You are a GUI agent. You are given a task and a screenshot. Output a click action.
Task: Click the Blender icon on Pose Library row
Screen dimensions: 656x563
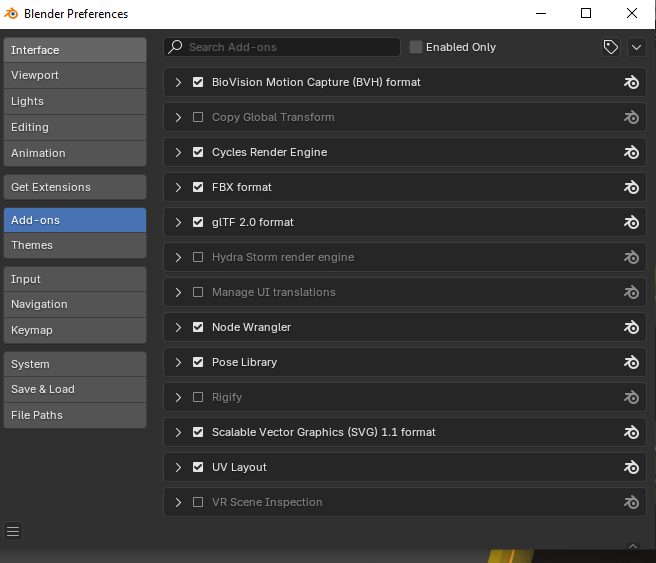coord(631,362)
